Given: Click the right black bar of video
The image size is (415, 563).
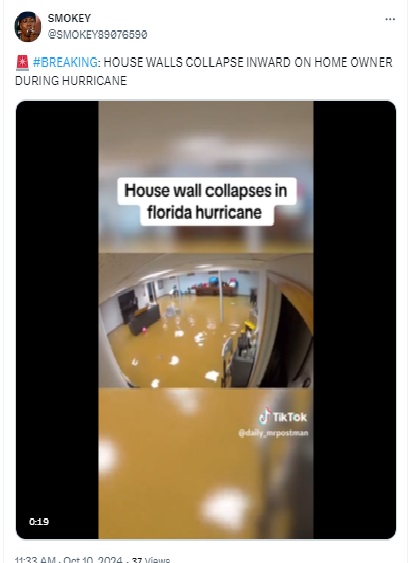Looking at the screenshot, I should [x=354, y=320].
